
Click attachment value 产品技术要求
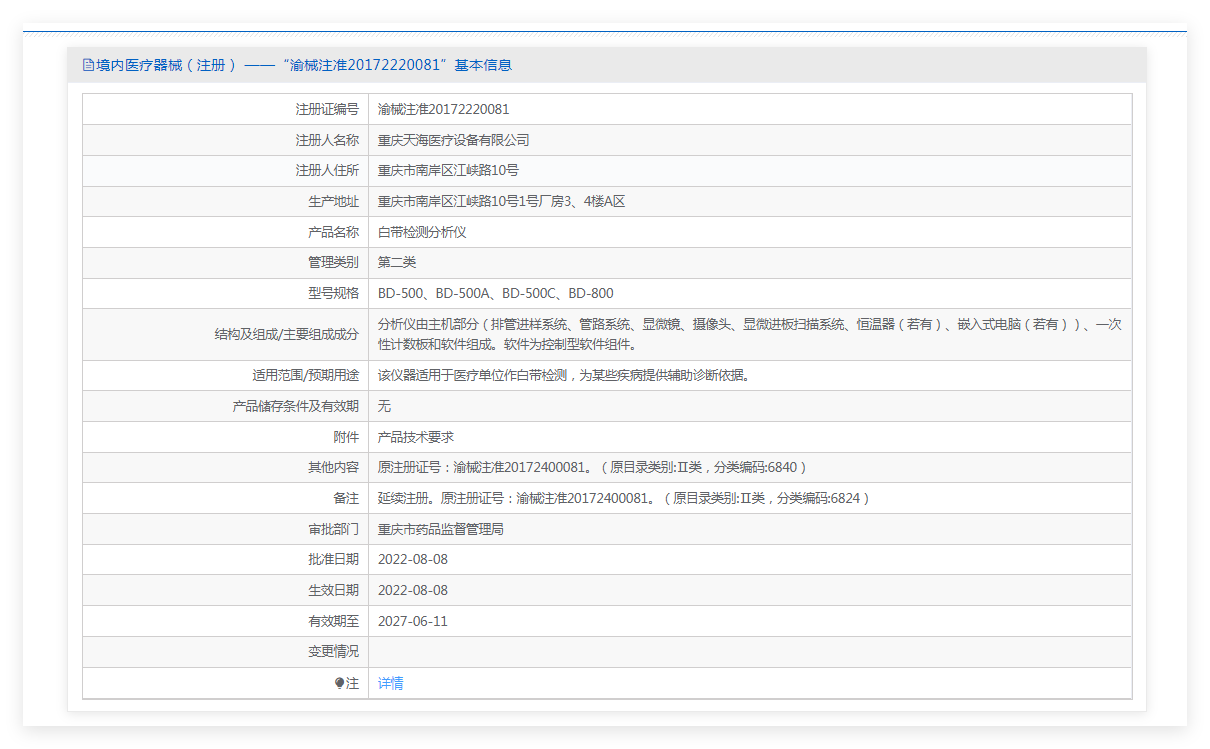click(416, 437)
